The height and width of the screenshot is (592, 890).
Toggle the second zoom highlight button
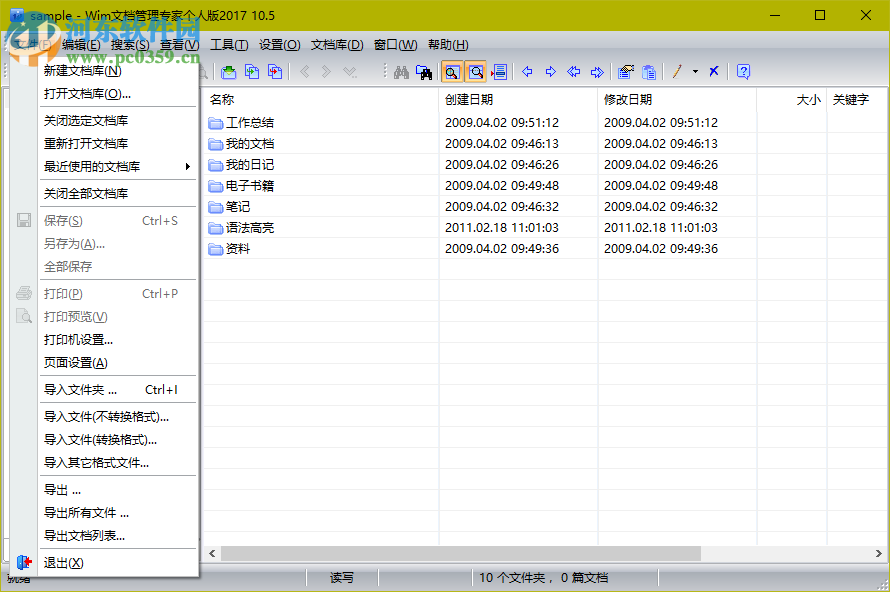click(x=476, y=71)
